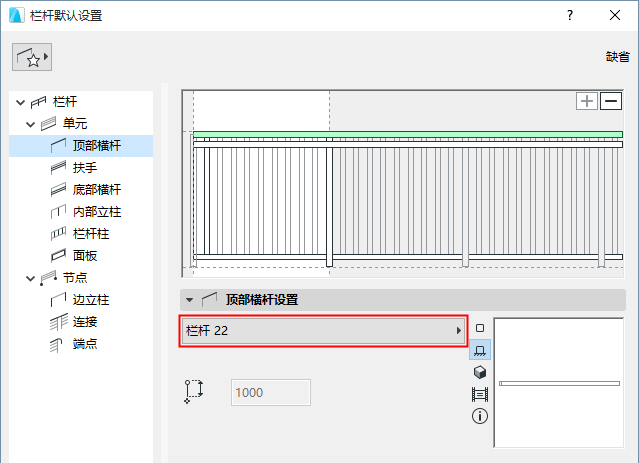Click the component preview thumbnail
639x463 pixels.
tap(559, 383)
